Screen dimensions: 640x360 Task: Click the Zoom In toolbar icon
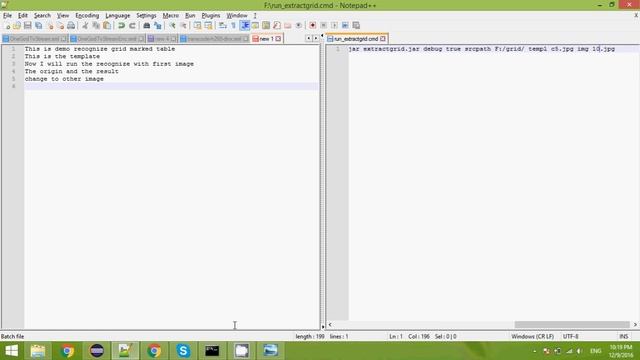(x=172, y=26)
